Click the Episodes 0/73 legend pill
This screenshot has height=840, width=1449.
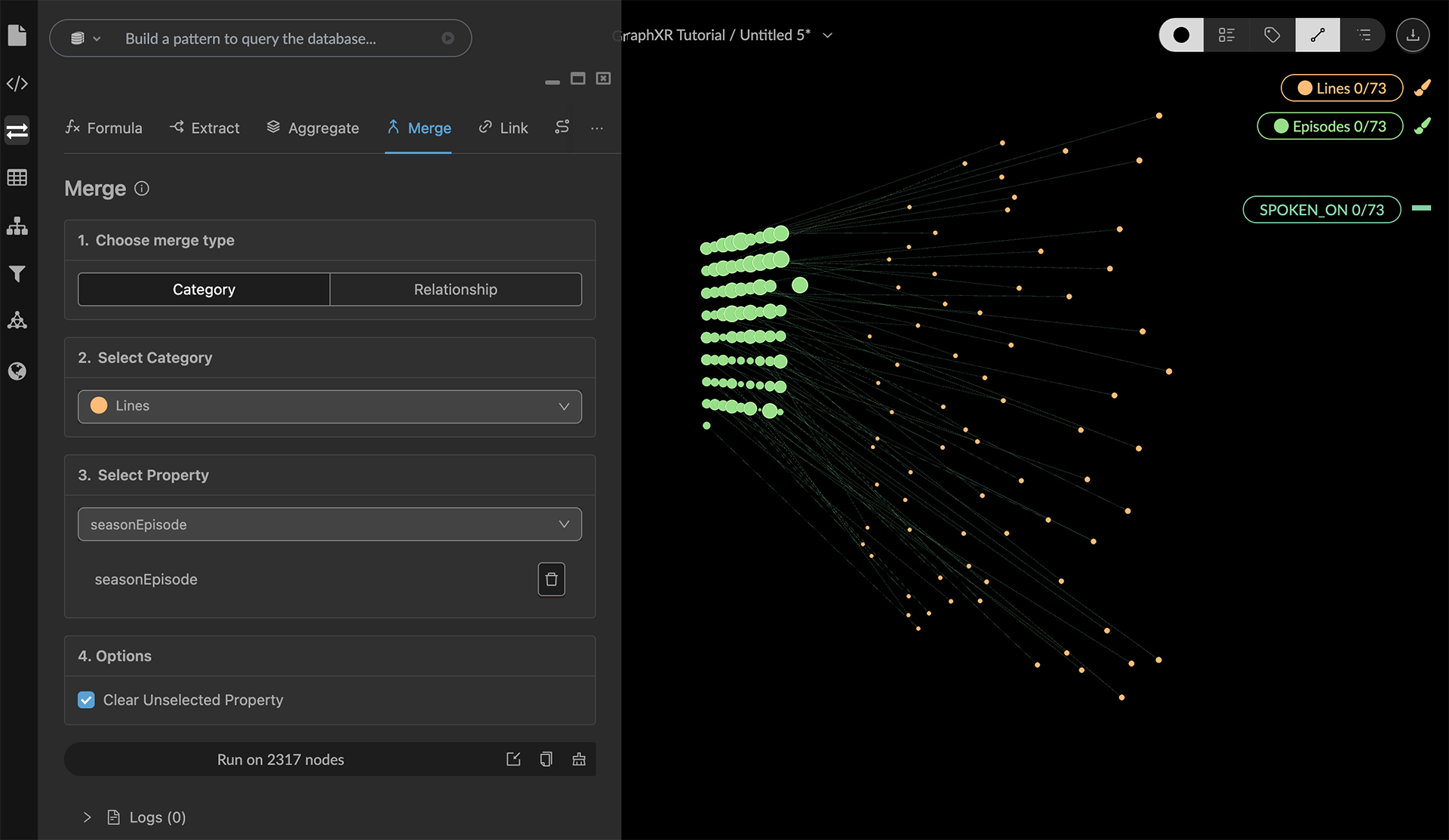1330,126
